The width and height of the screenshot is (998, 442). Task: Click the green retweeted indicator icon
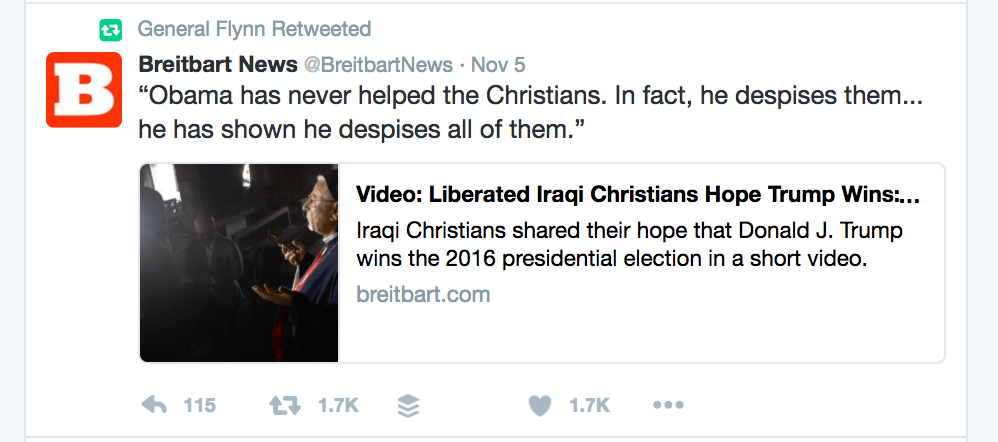click(111, 30)
